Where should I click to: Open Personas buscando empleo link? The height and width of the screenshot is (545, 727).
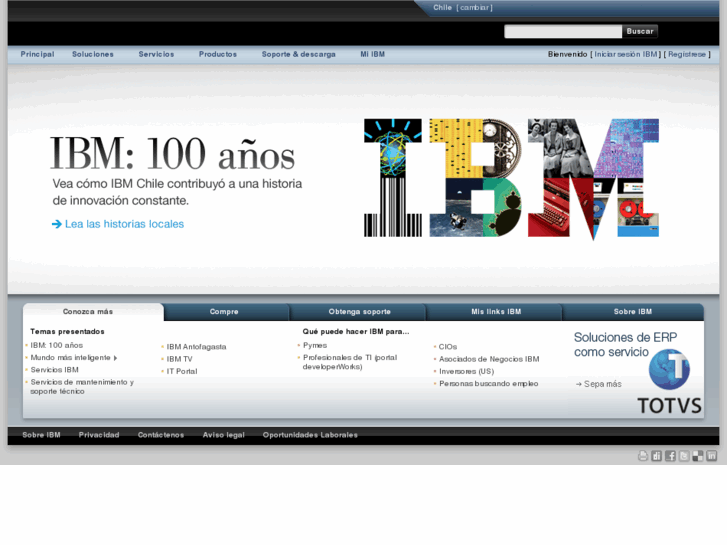point(489,384)
